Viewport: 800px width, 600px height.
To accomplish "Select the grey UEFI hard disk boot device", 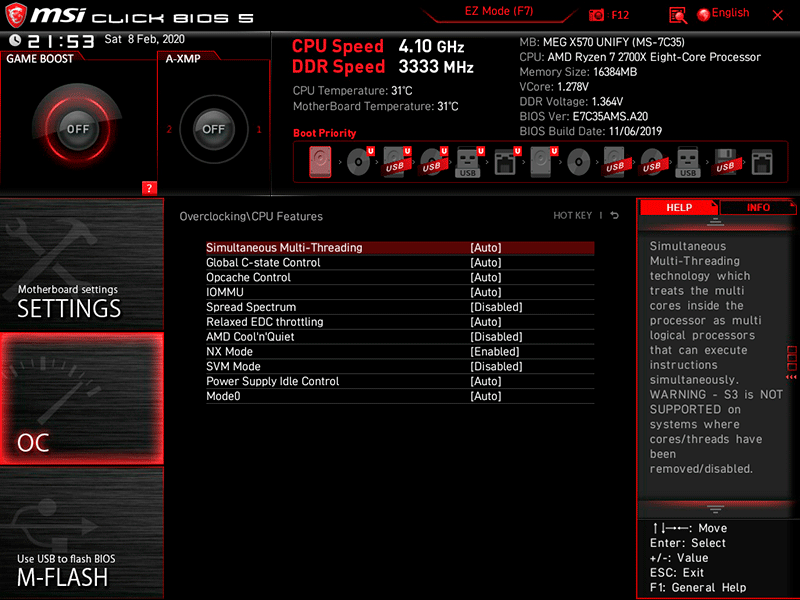I will 543,162.
